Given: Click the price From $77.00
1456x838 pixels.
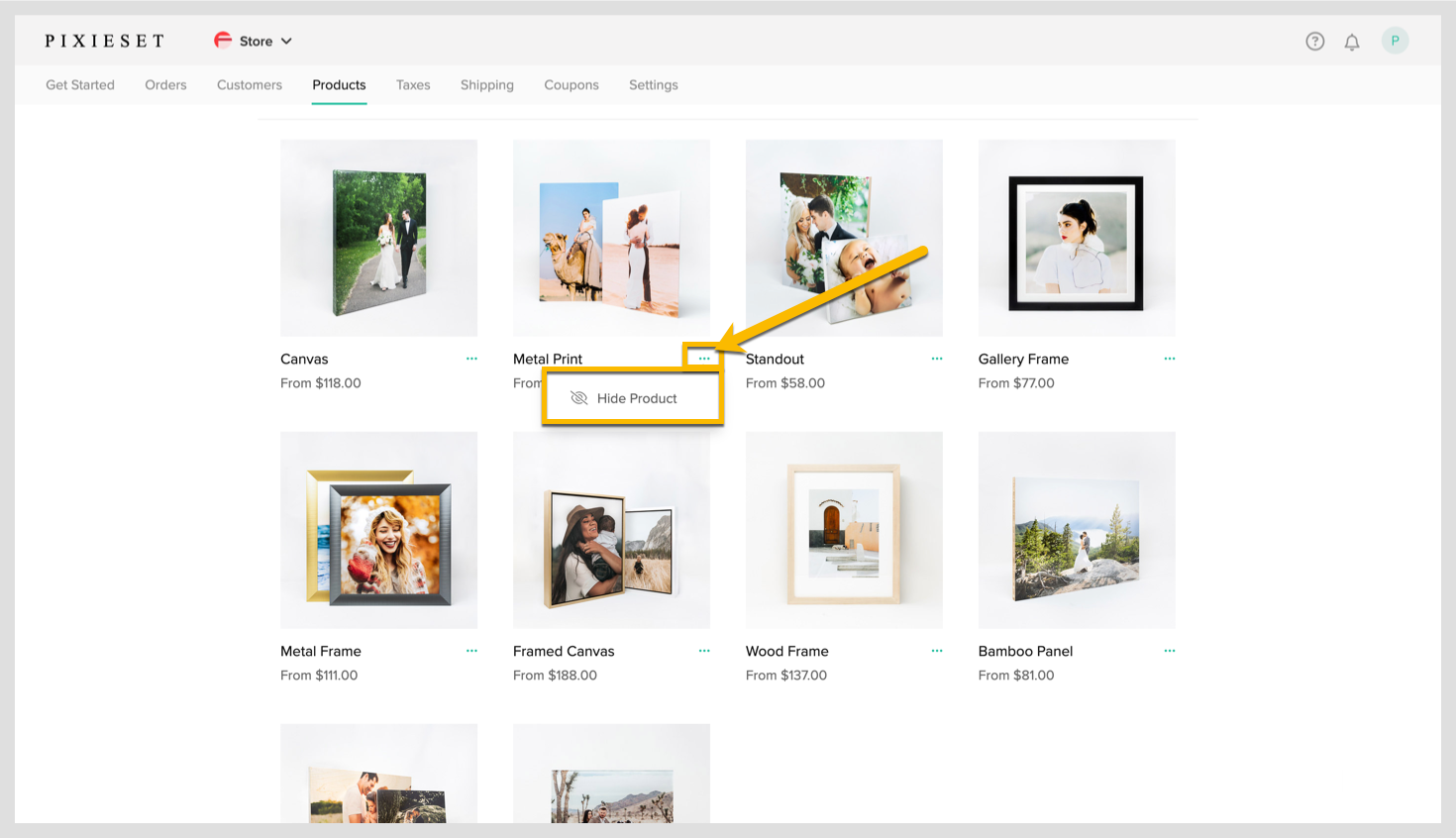Looking at the screenshot, I should click(x=1016, y=383).
